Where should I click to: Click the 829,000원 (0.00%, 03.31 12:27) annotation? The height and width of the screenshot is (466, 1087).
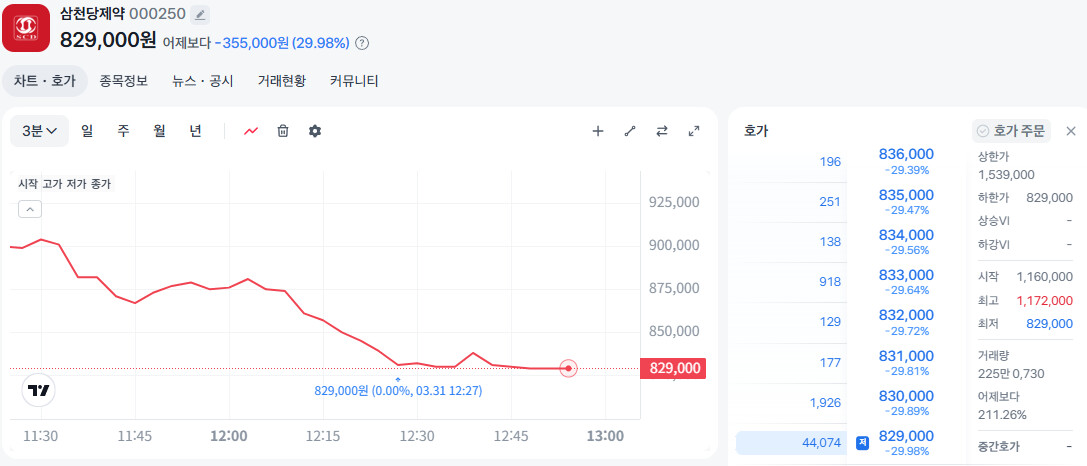[x=399, y=391]
